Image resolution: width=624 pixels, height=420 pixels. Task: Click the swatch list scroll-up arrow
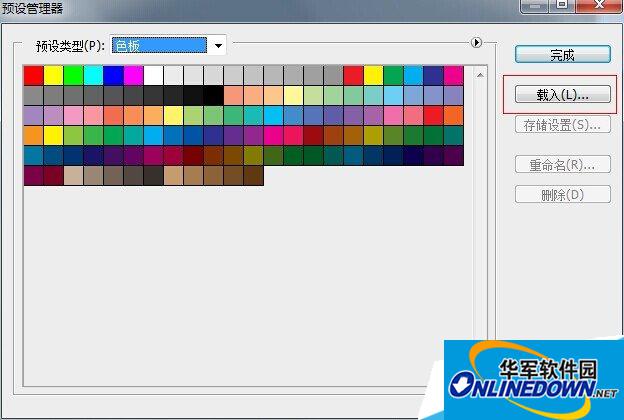coord(480,75)
